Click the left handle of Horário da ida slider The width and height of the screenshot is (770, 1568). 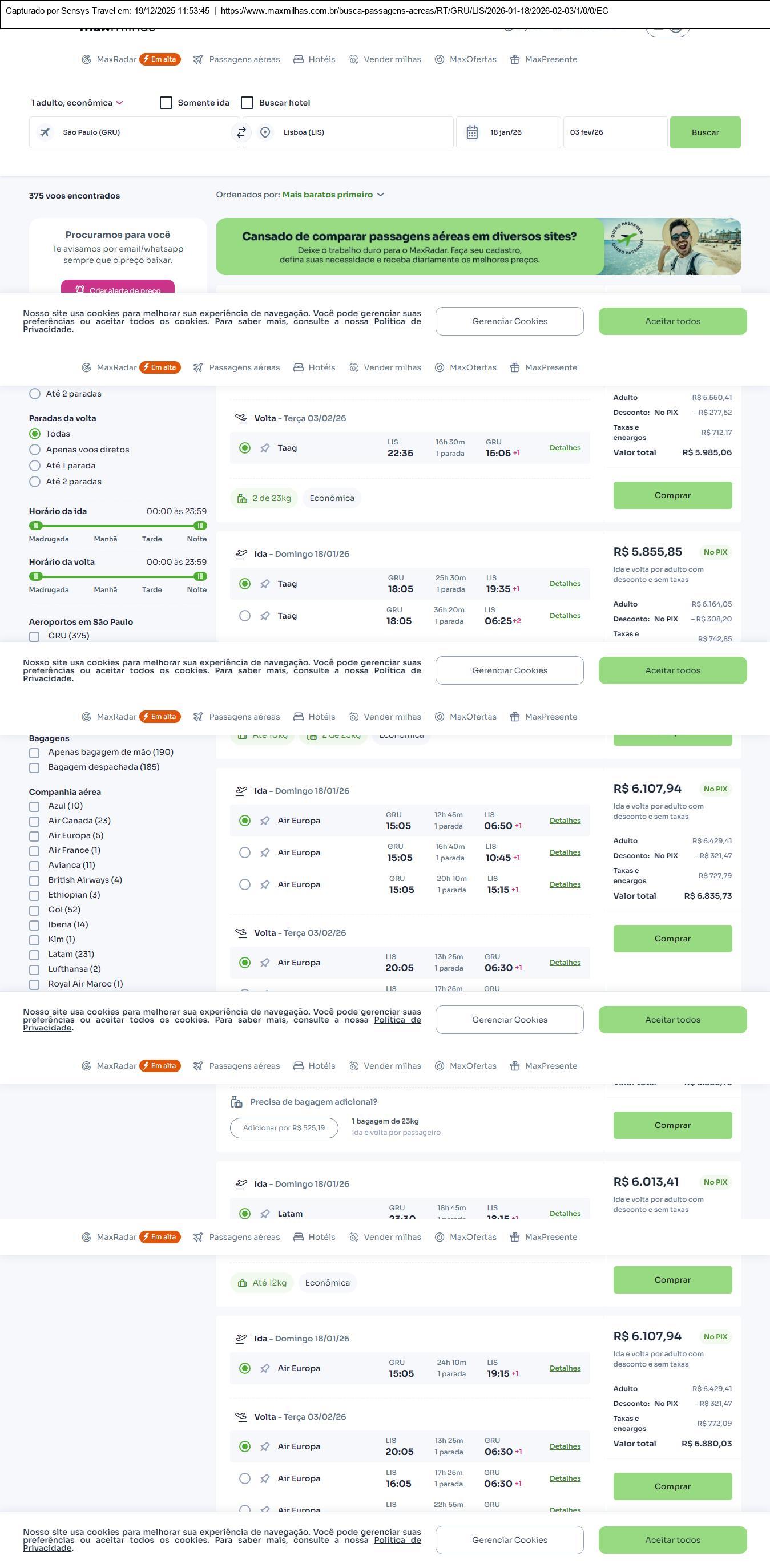click(x=36, y=526)
